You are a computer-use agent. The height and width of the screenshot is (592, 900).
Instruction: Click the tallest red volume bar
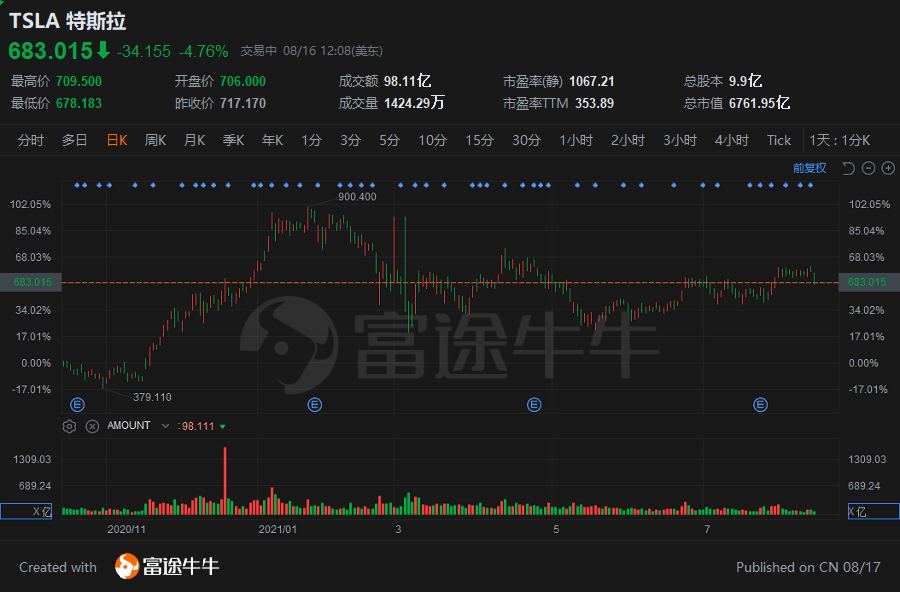point(225,480)
